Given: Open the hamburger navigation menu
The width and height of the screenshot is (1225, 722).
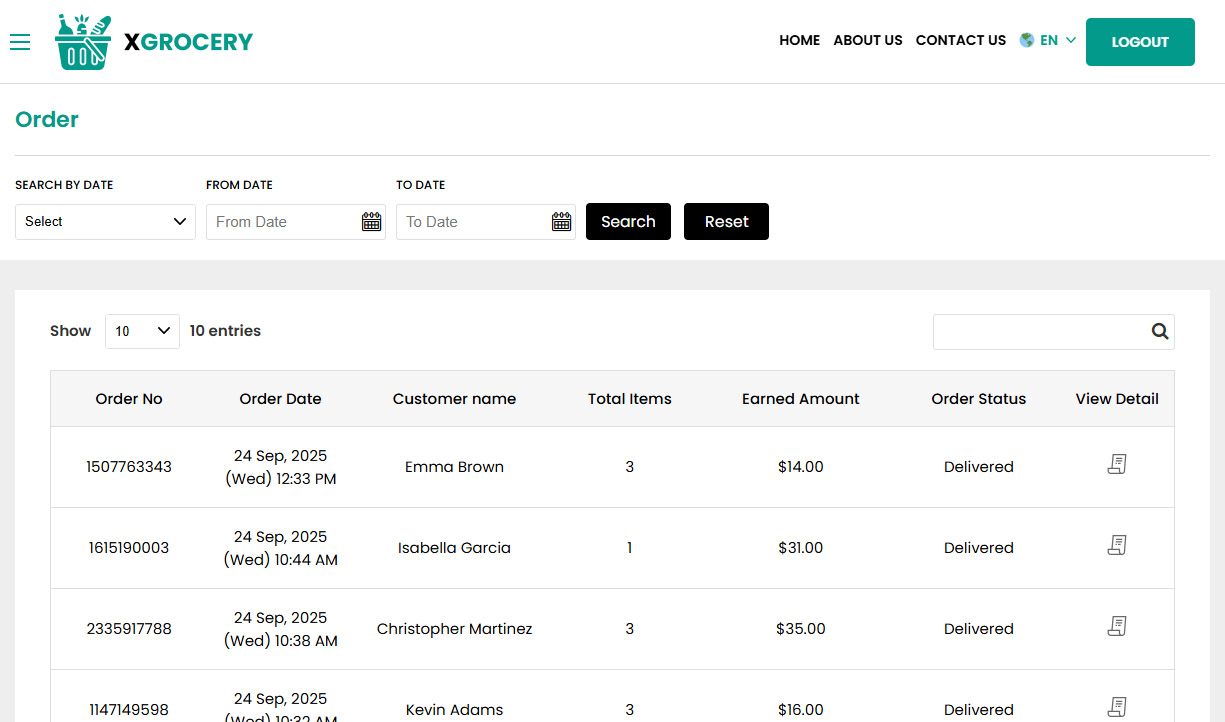Looking at the screenshot, I should [x=20, y=42].
